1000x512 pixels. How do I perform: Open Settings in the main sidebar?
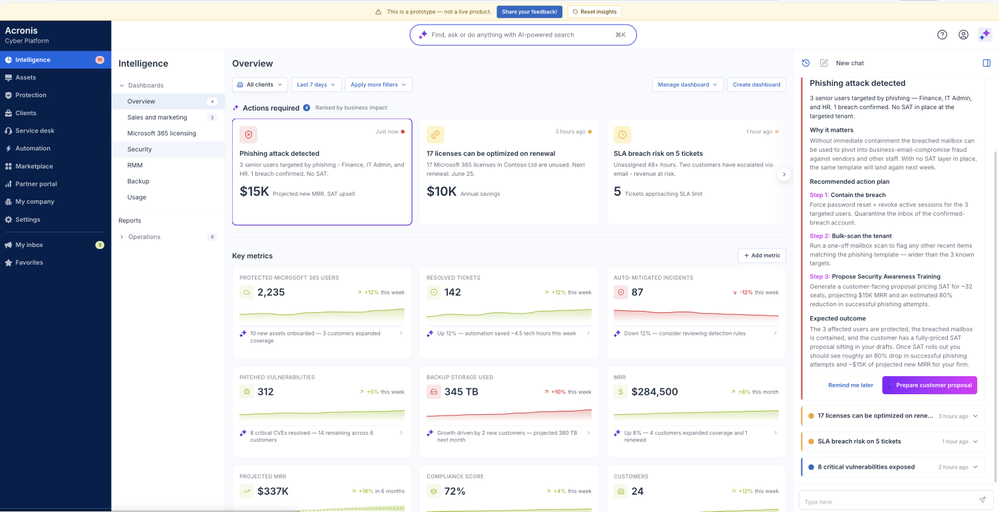coord(55,219)
